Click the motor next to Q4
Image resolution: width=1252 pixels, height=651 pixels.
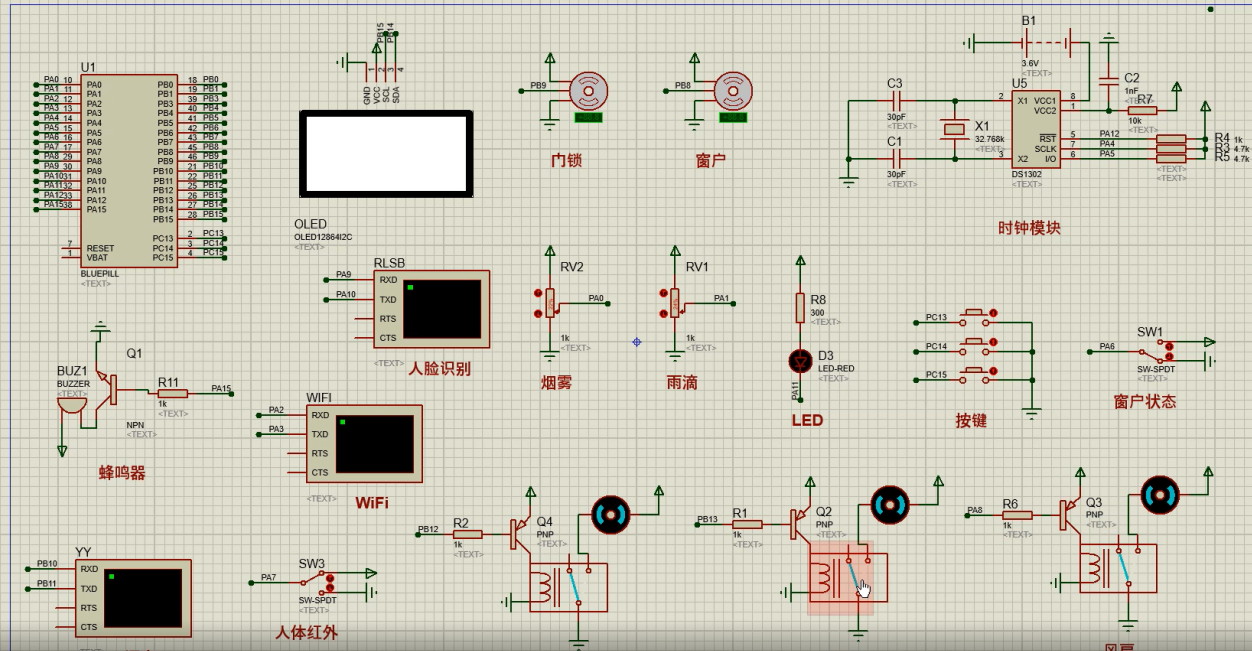(x=611, y=515)
